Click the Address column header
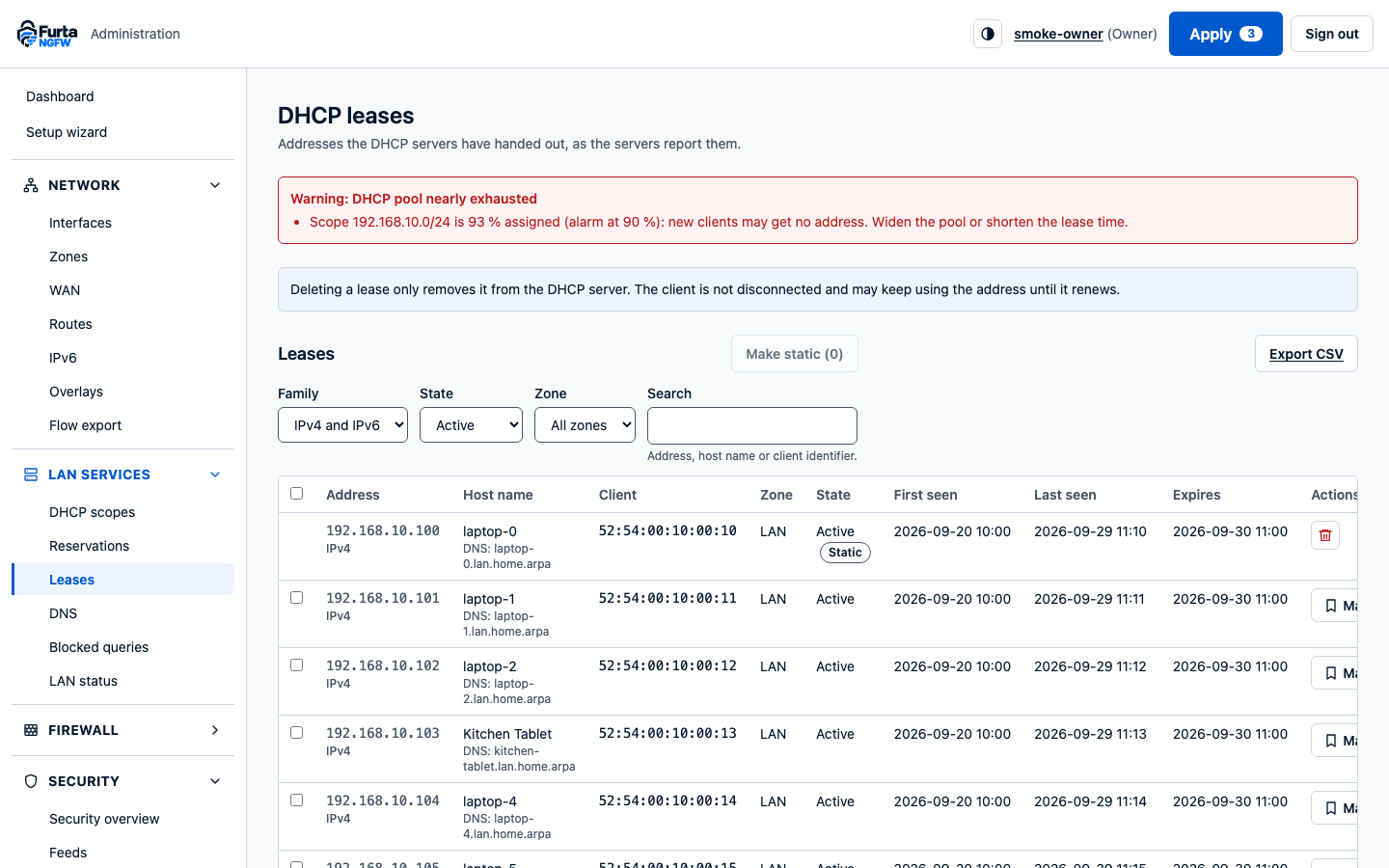Viewport: 1389px width, 868px height. [353, 495]
